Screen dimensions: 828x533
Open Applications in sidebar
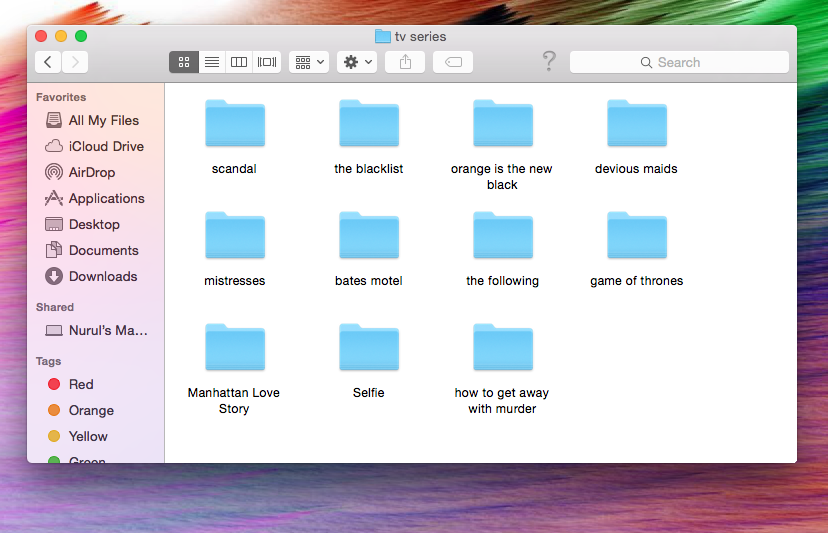tap(96, 198)
